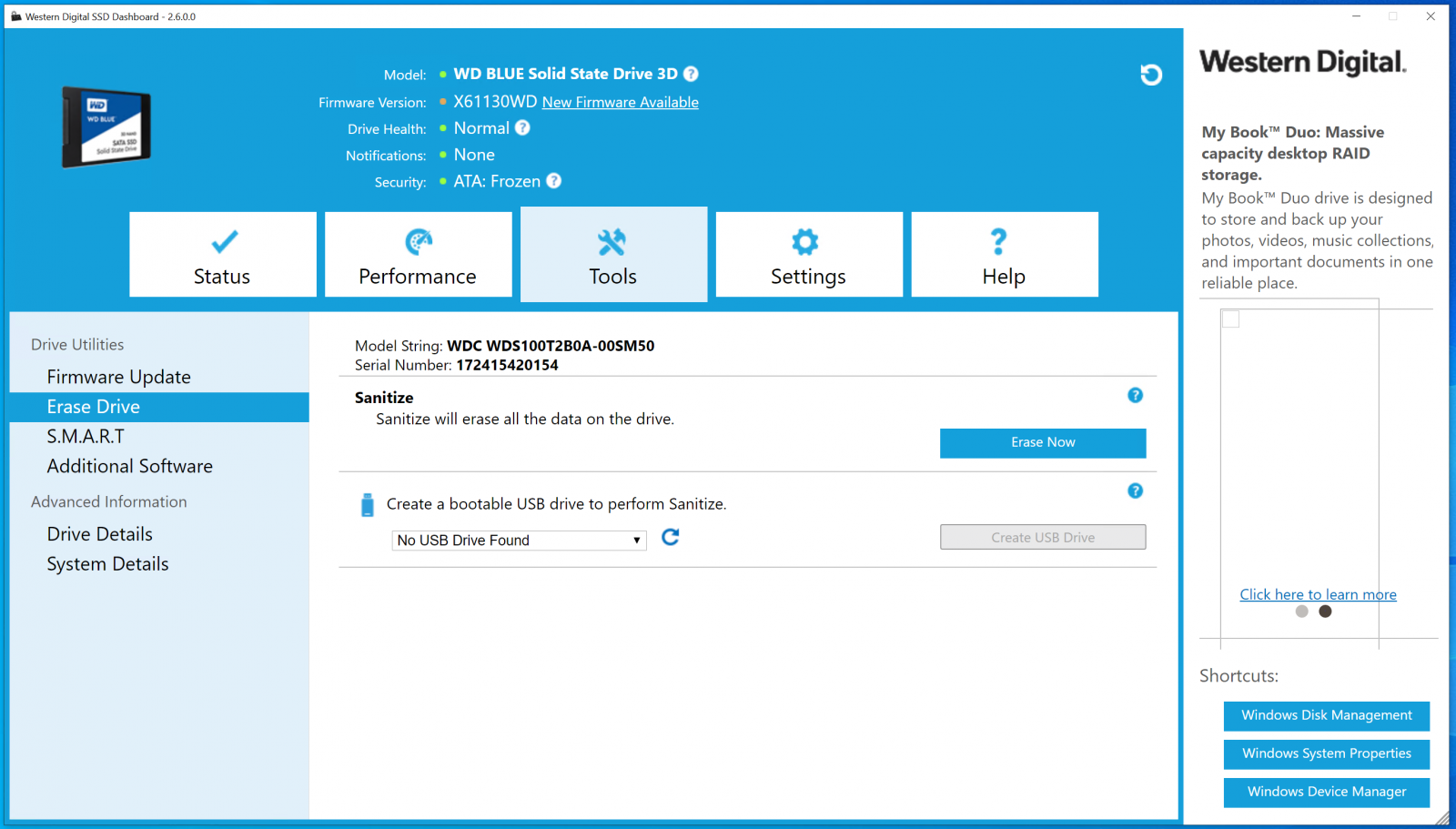This screenshot has width=1456, height=829.
Task: Select Firmware Update in sidebar
Action: [118, 377]
